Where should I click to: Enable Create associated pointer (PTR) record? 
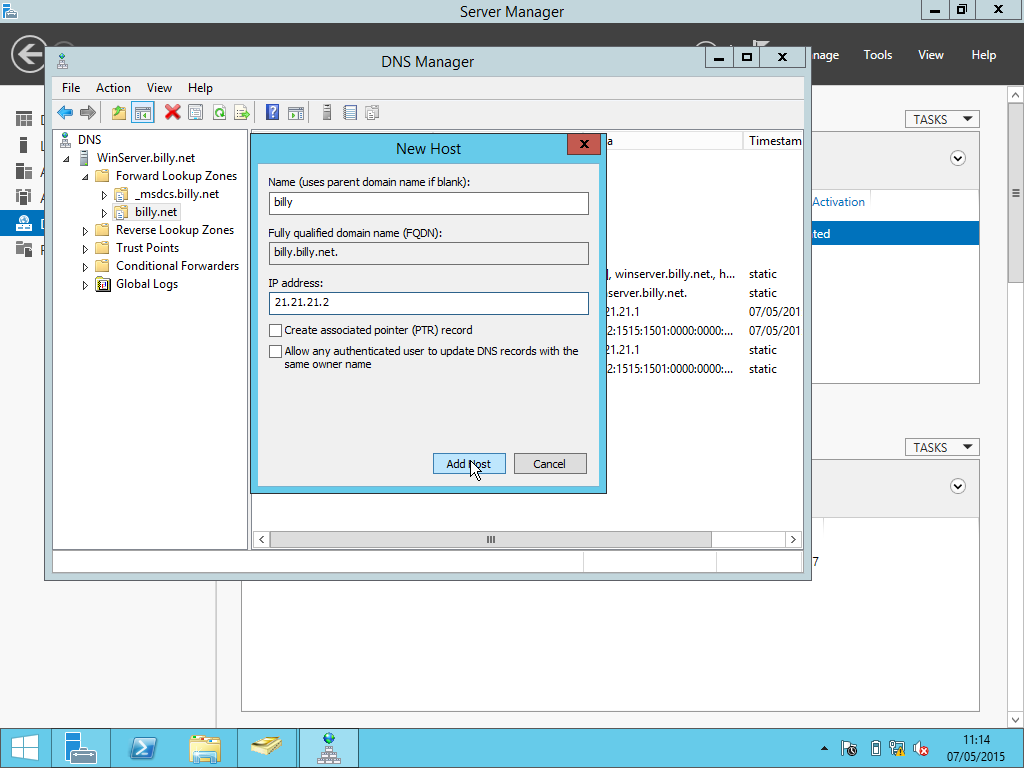276,330
